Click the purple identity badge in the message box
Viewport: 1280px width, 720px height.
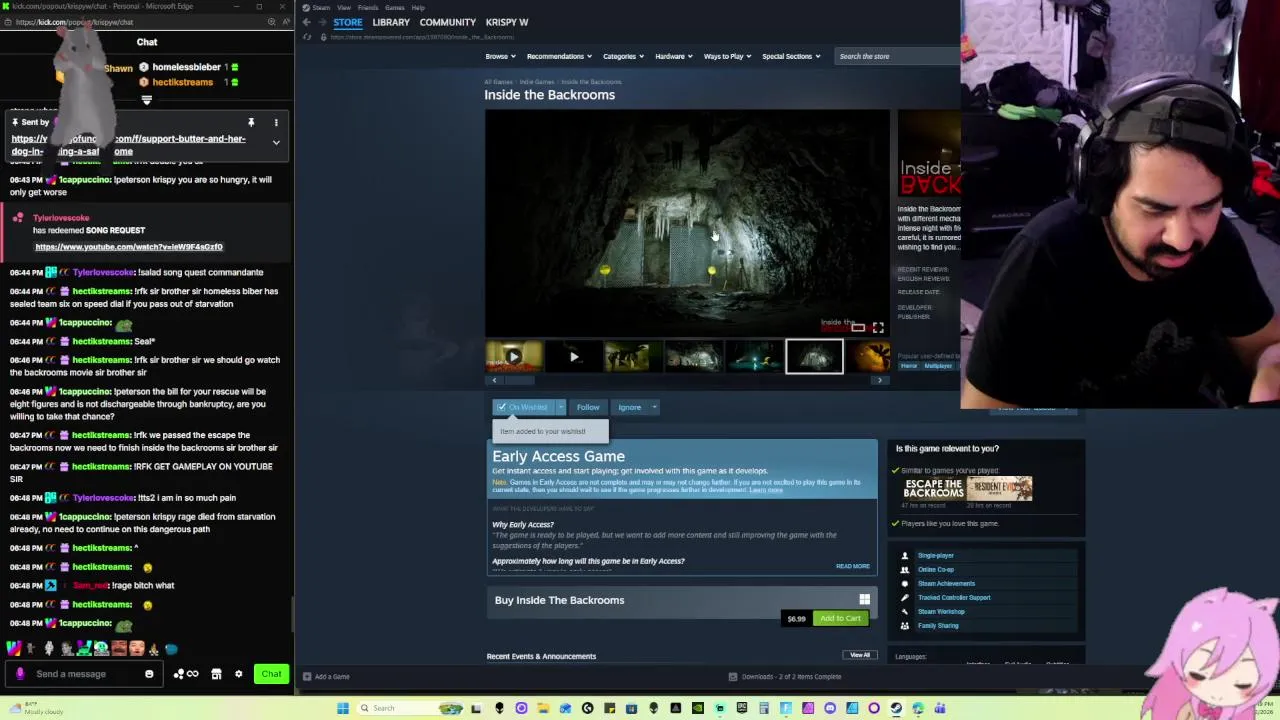tap(20, 674)
